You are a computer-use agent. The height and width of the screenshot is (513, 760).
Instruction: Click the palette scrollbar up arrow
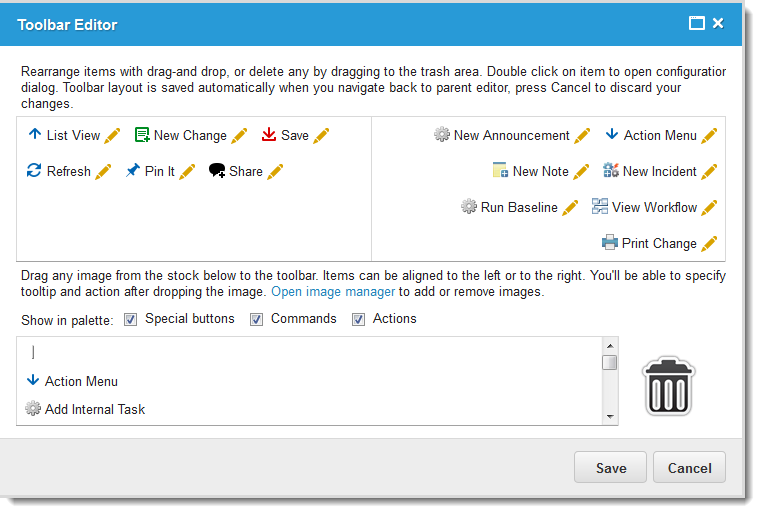[609, 345]
